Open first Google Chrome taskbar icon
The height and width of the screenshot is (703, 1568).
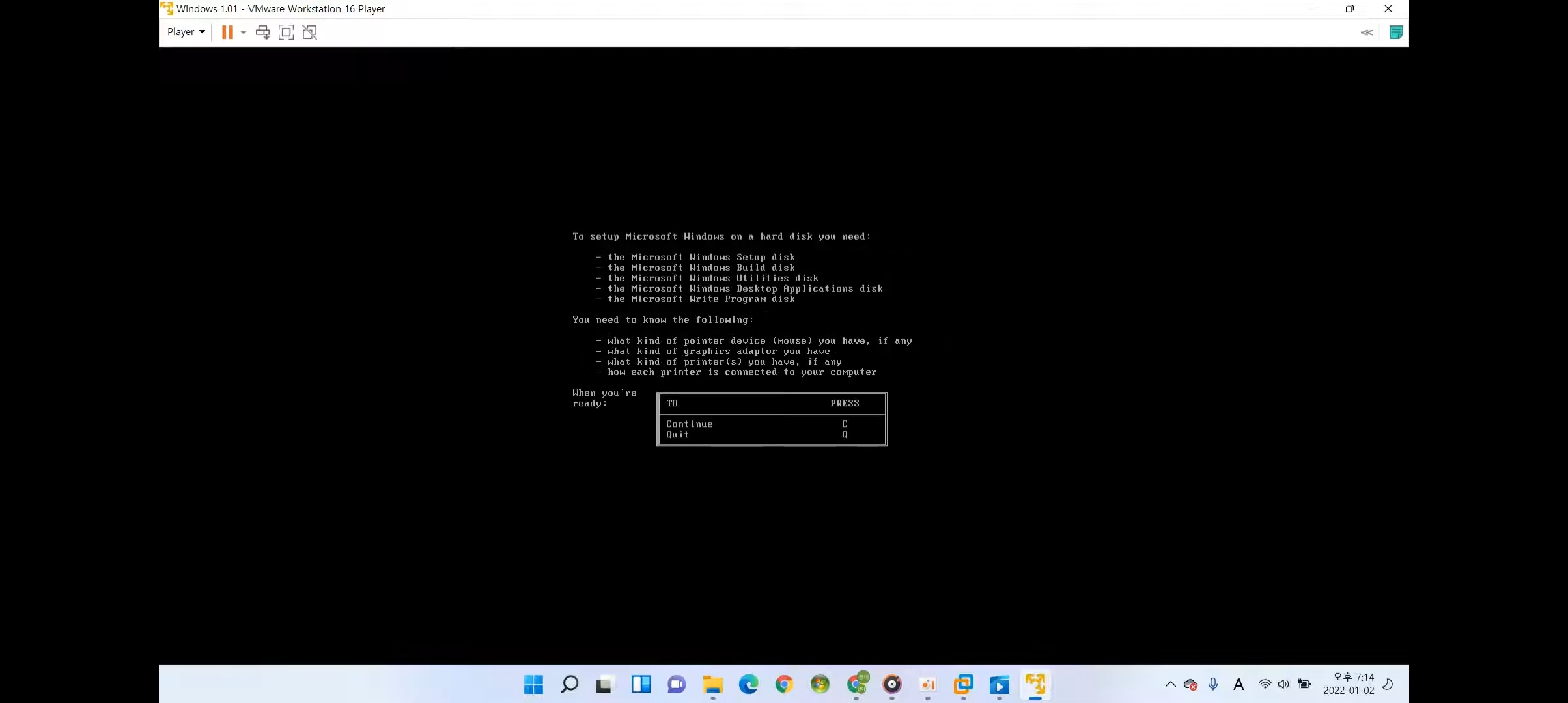tap(784, 684)
